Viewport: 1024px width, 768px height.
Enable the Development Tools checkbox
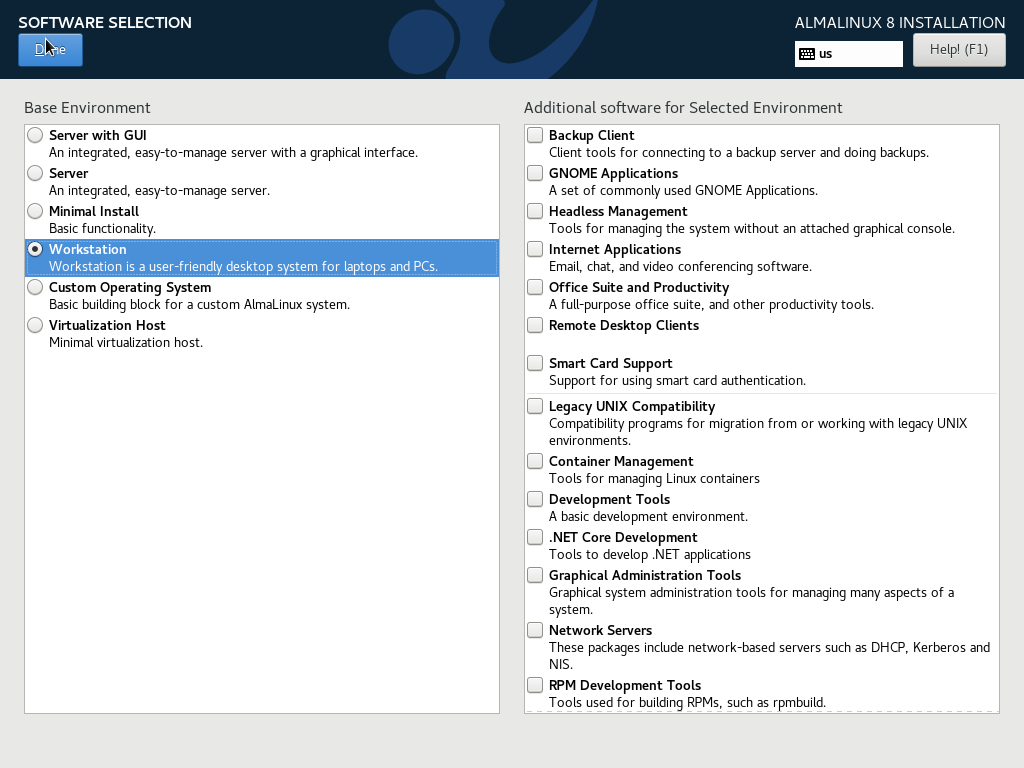535,498
